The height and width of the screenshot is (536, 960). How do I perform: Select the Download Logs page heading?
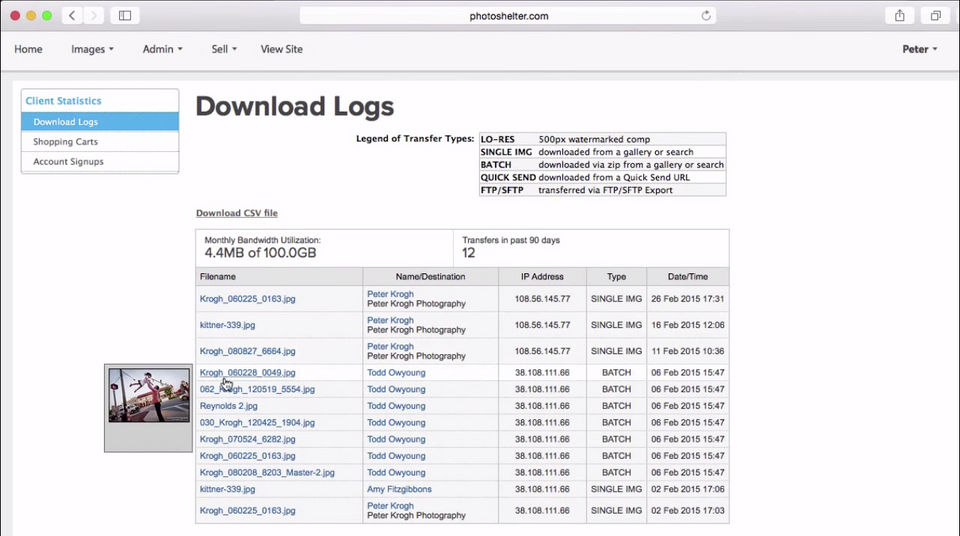pyautogui.click(x=294, y=107)
